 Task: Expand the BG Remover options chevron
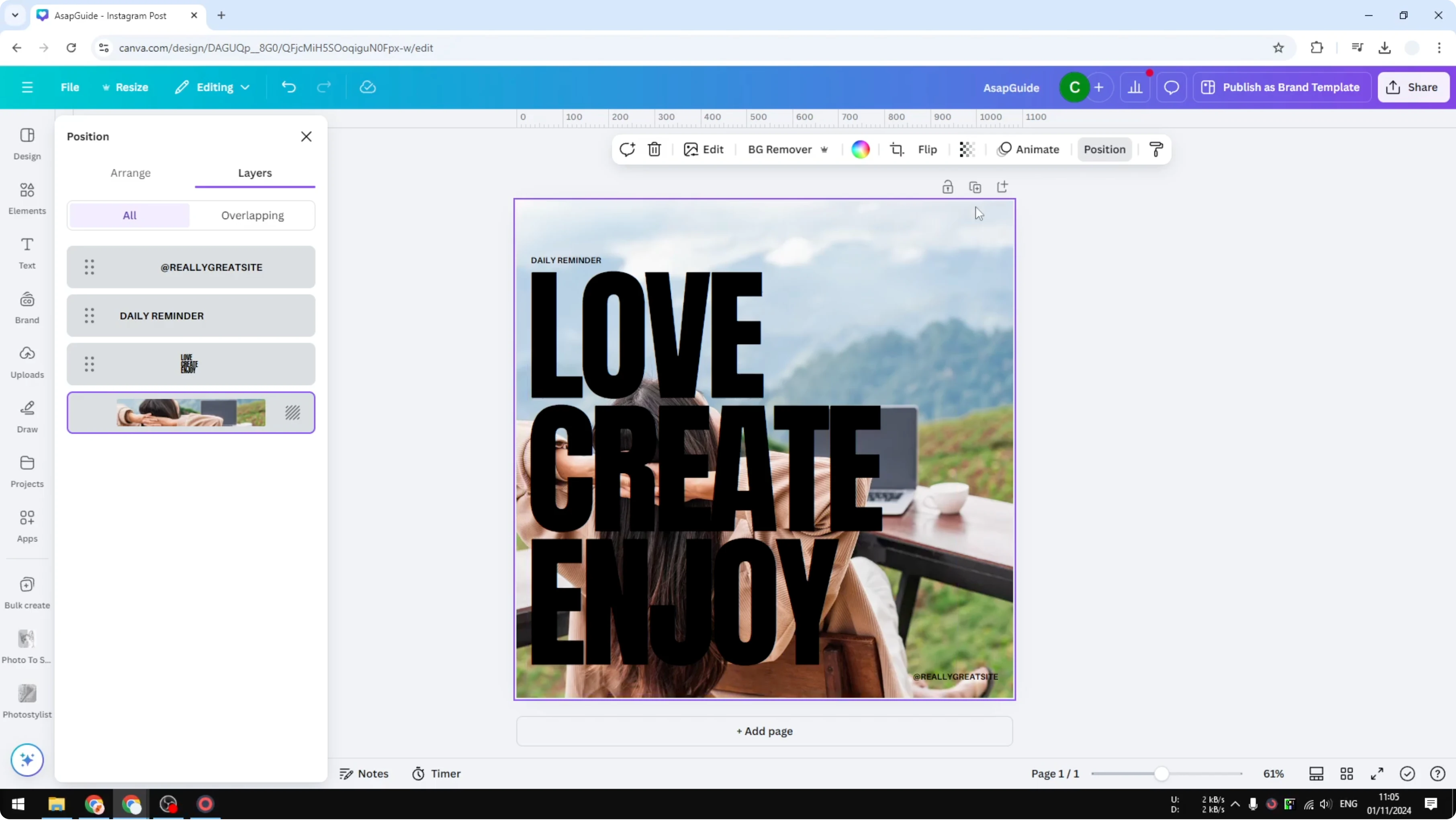(x=824, y=149)
